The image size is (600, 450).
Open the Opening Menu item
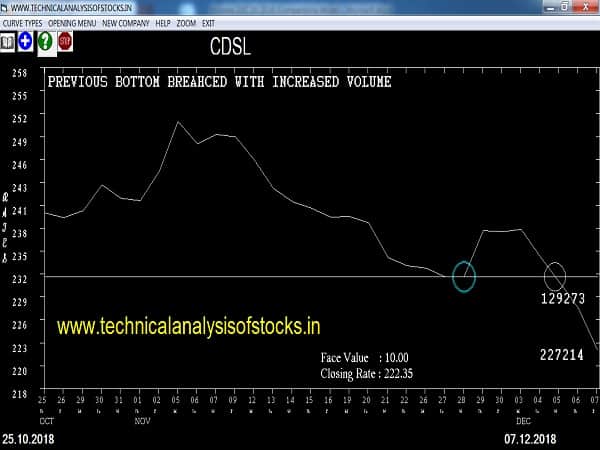pos(72,22)
